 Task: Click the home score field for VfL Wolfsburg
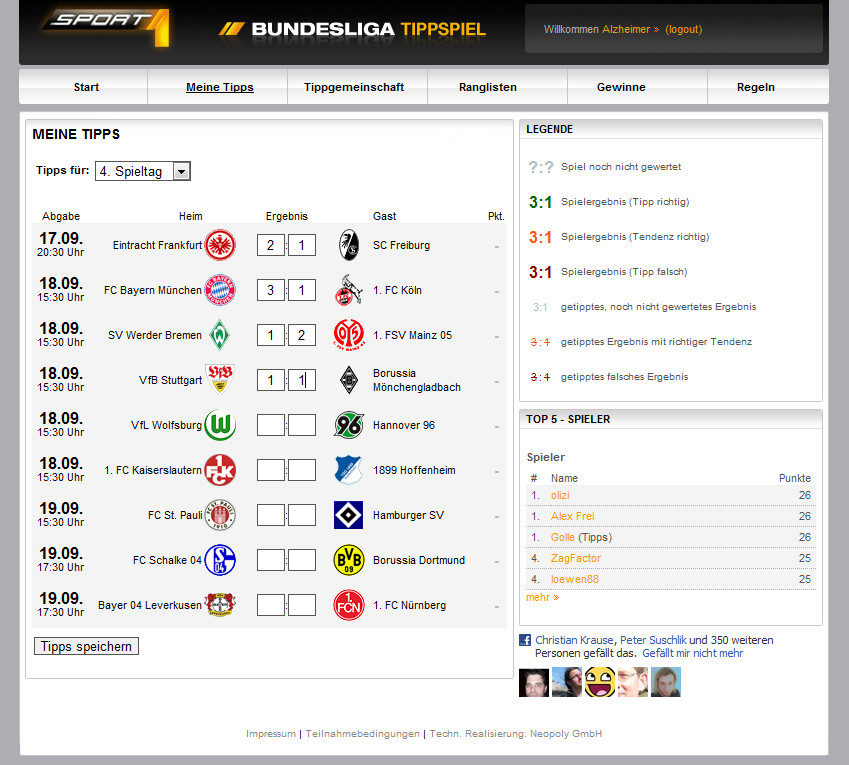[271, 425]
